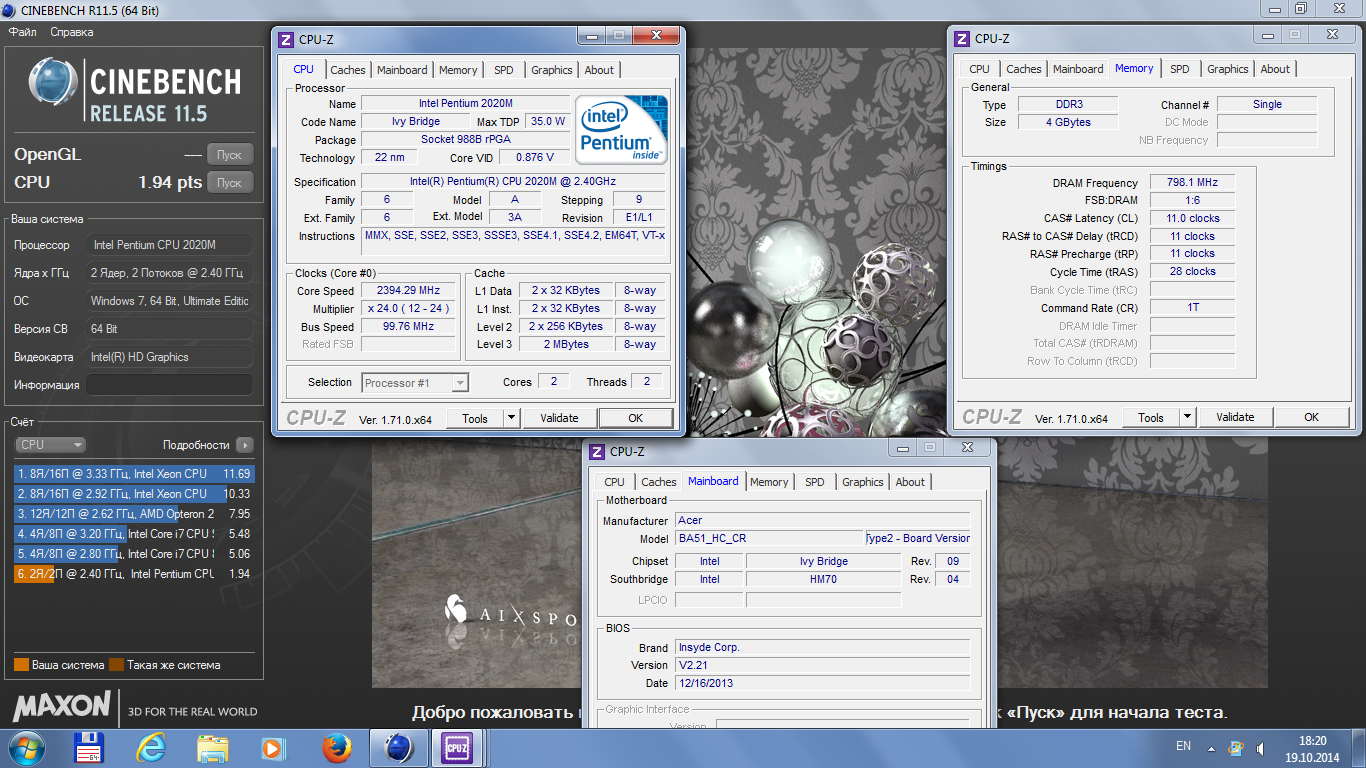Switch to Graphics tab in Memory window
The height and width of the screenshot is (768, 1366).
1228,69
